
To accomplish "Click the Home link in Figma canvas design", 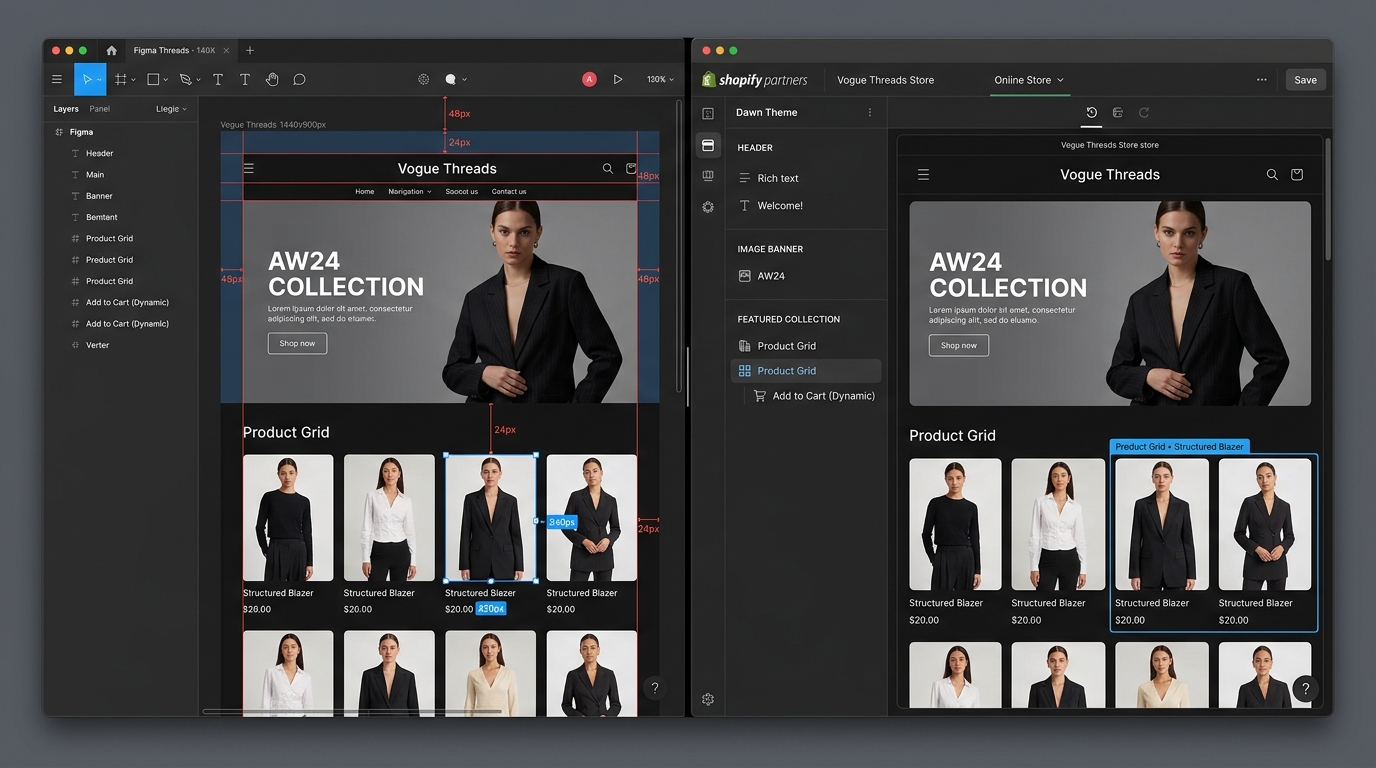I will (365, 191).
